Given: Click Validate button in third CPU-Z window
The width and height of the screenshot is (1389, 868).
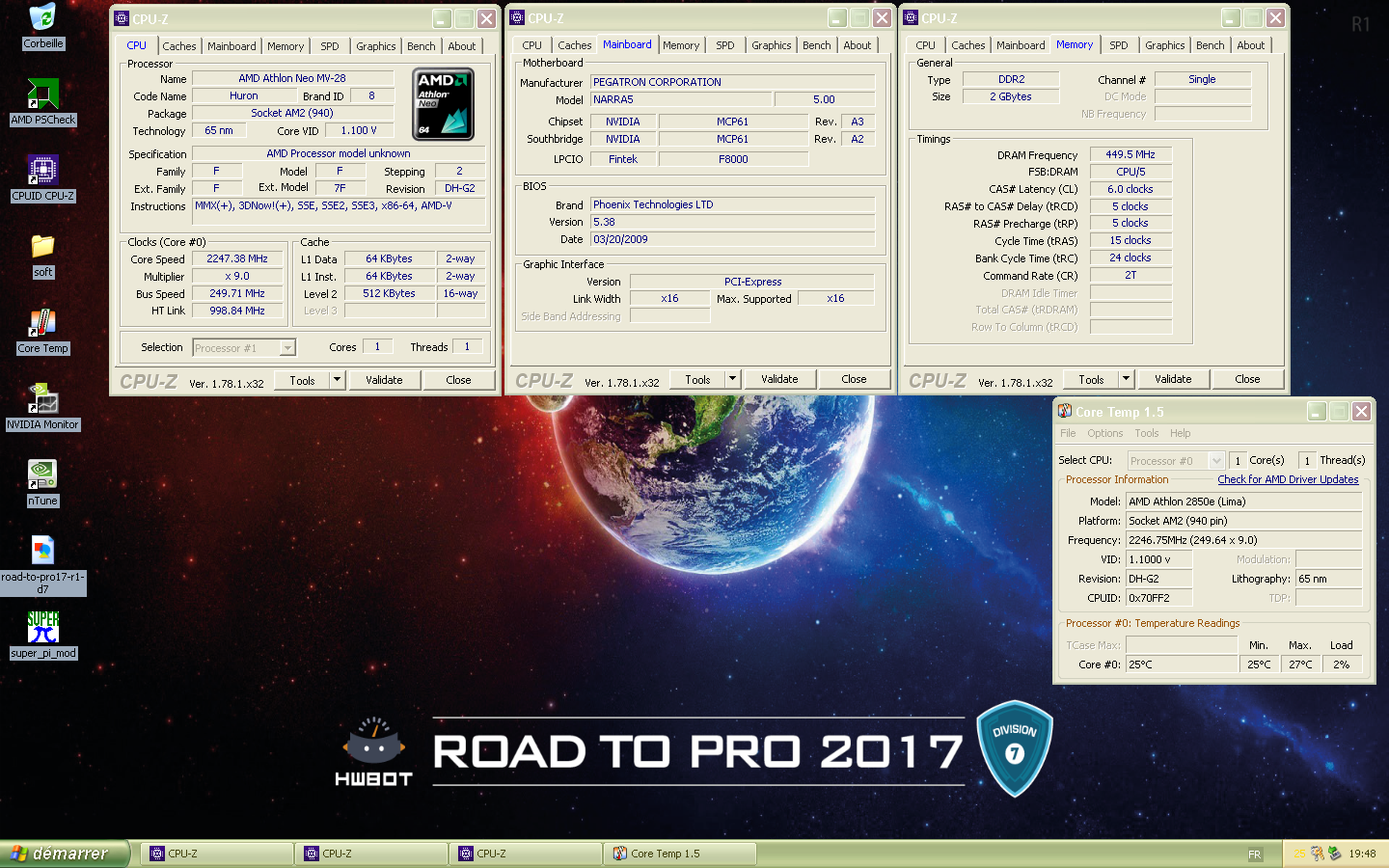Looking at the screenshot, I should click(x=1173, y=379).
